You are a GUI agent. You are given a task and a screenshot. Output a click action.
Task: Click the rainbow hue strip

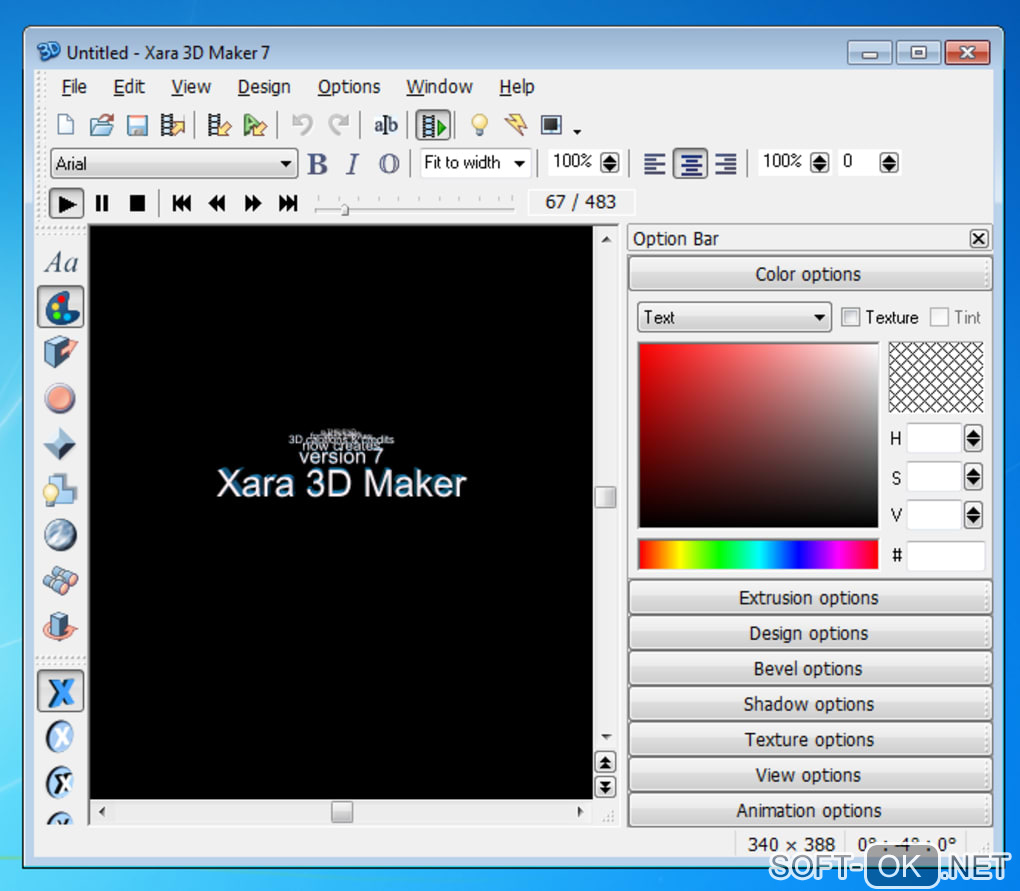coord(758,554)
